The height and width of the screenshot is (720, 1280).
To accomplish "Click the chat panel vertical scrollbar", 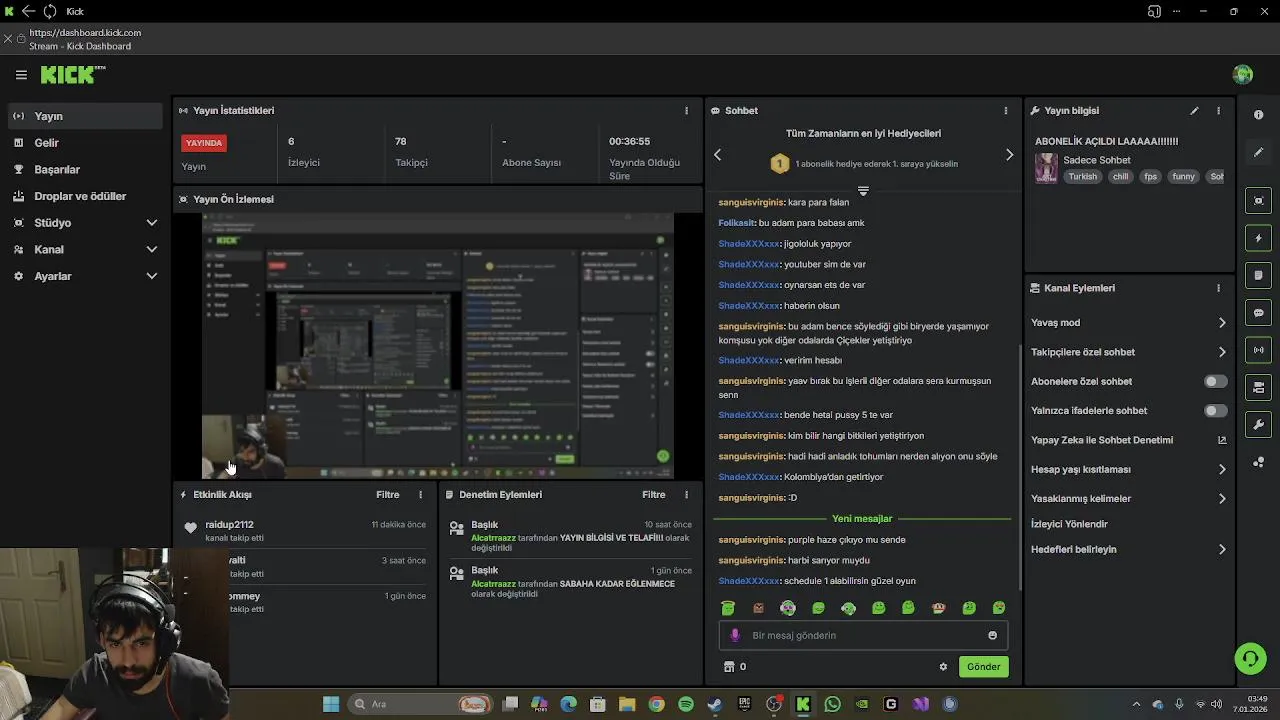I will click(x=1019, y=467).
